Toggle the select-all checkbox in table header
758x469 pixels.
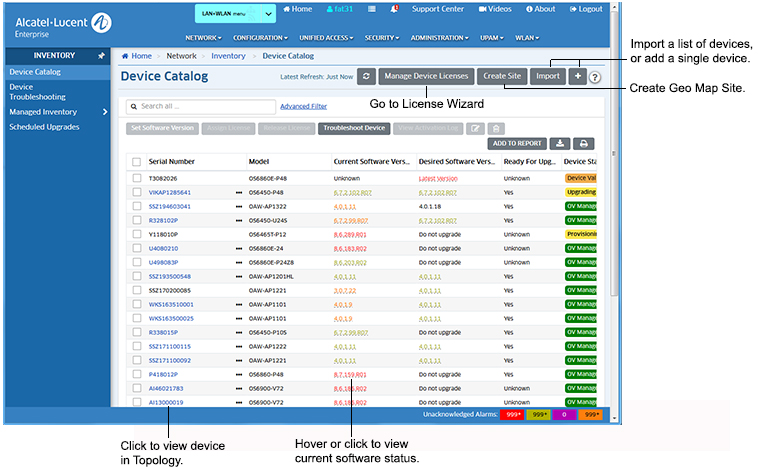click(x=137, y=162)
